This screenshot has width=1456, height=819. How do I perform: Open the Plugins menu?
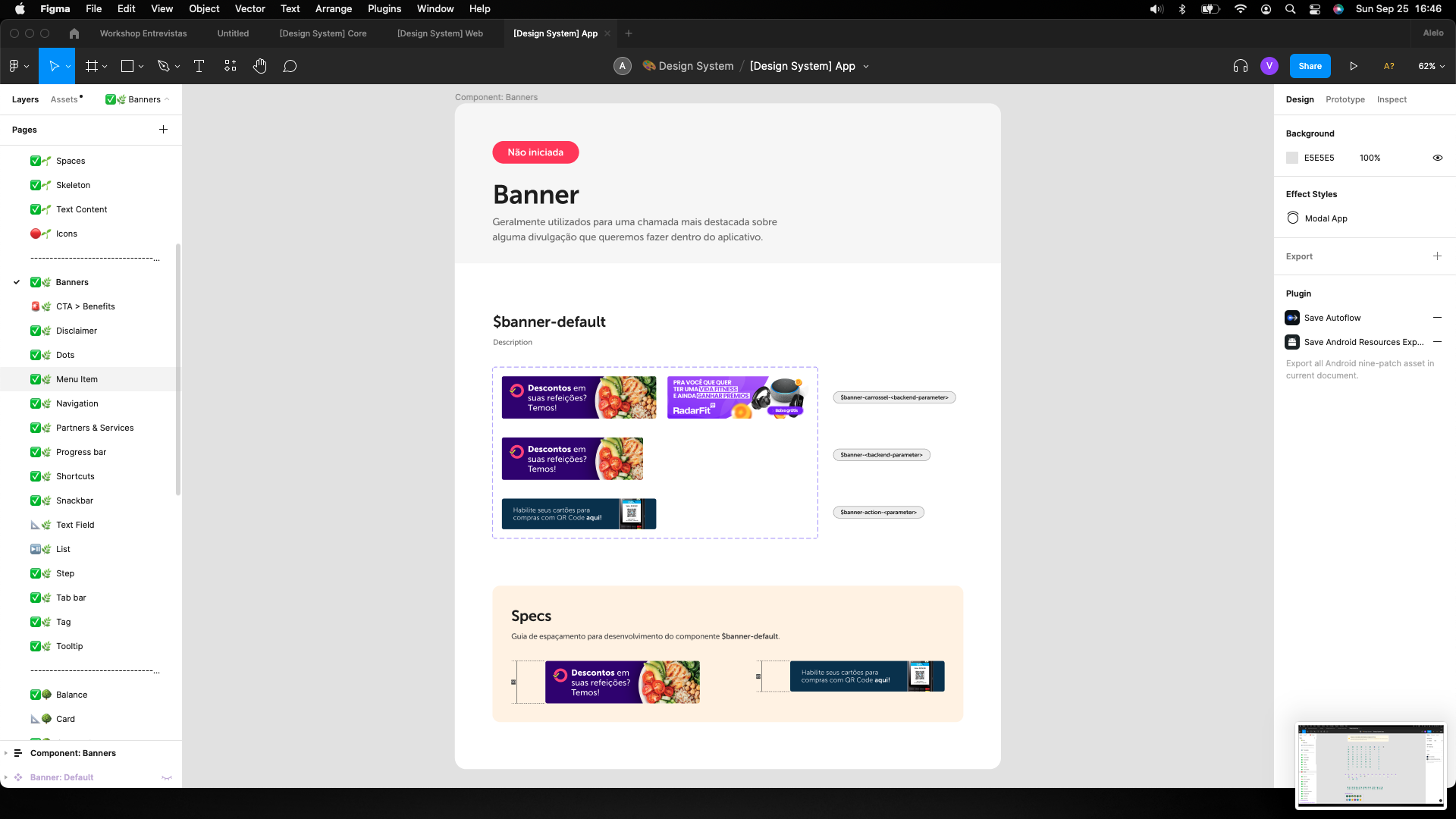click(x=384, y=9)
